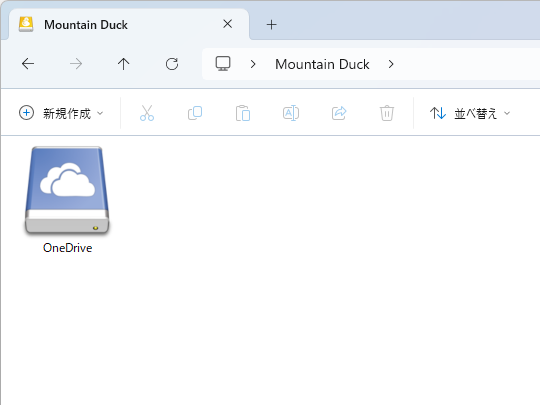Click the Share icon in toolbar
540x405 pixels.
pos(339,113)
